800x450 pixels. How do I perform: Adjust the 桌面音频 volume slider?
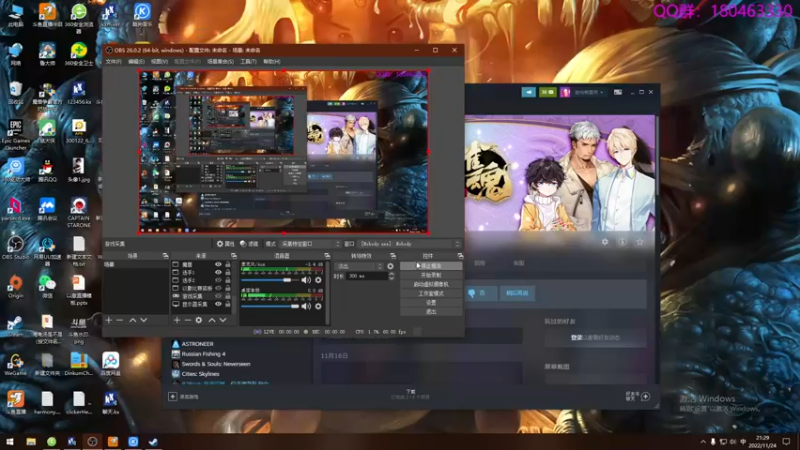(270, 306)
